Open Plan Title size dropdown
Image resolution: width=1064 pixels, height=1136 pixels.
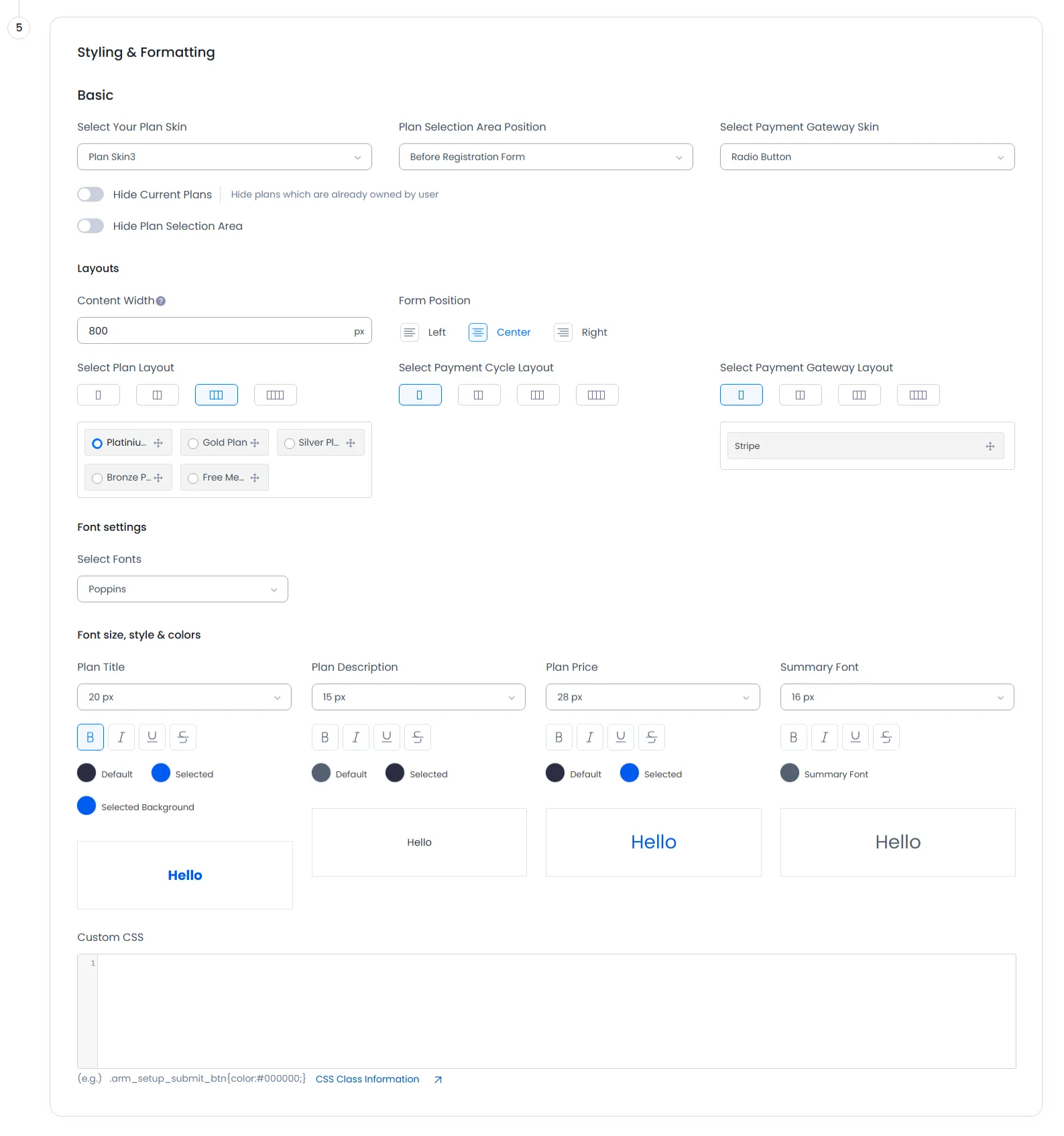point(184,697)
